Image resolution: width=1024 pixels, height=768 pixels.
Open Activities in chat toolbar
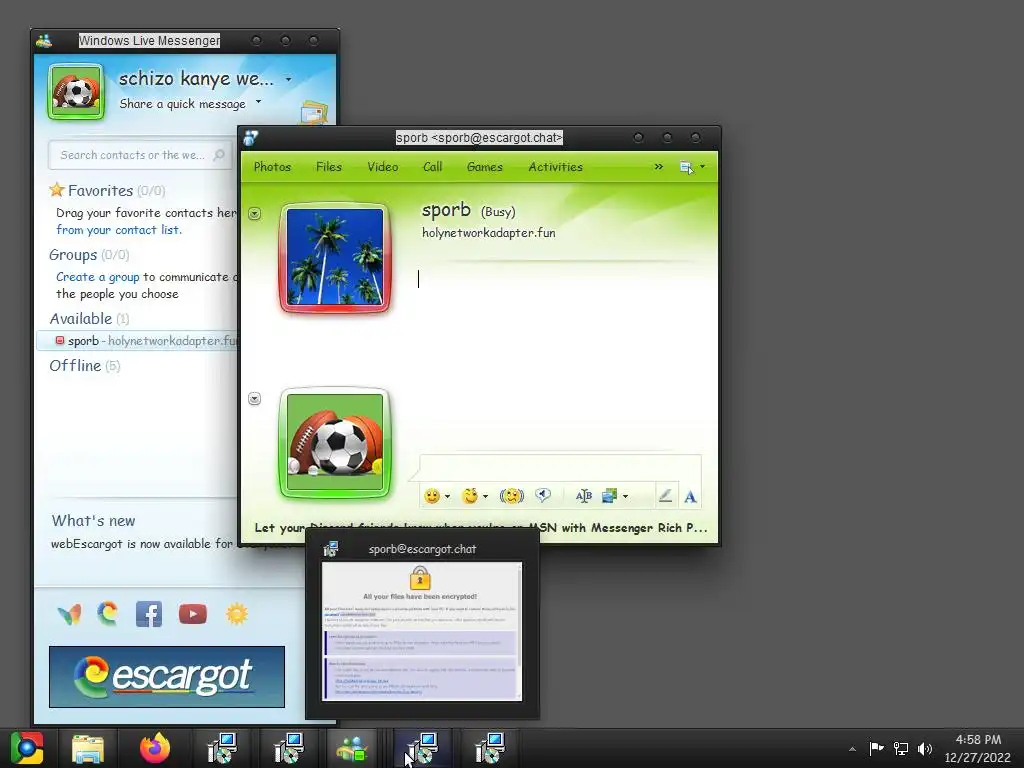pyautogui.click(x=555, y=167)
